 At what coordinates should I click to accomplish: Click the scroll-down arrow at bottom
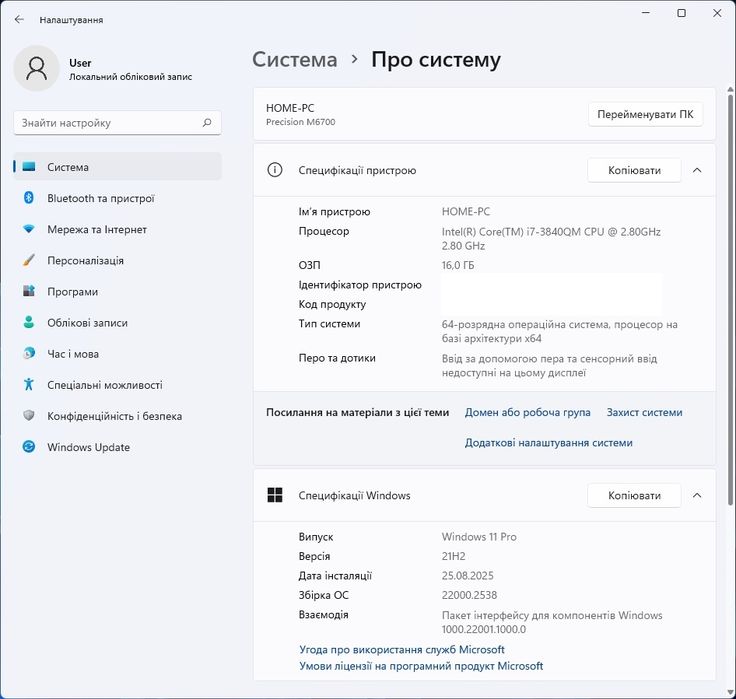click(x=730, y=691)
